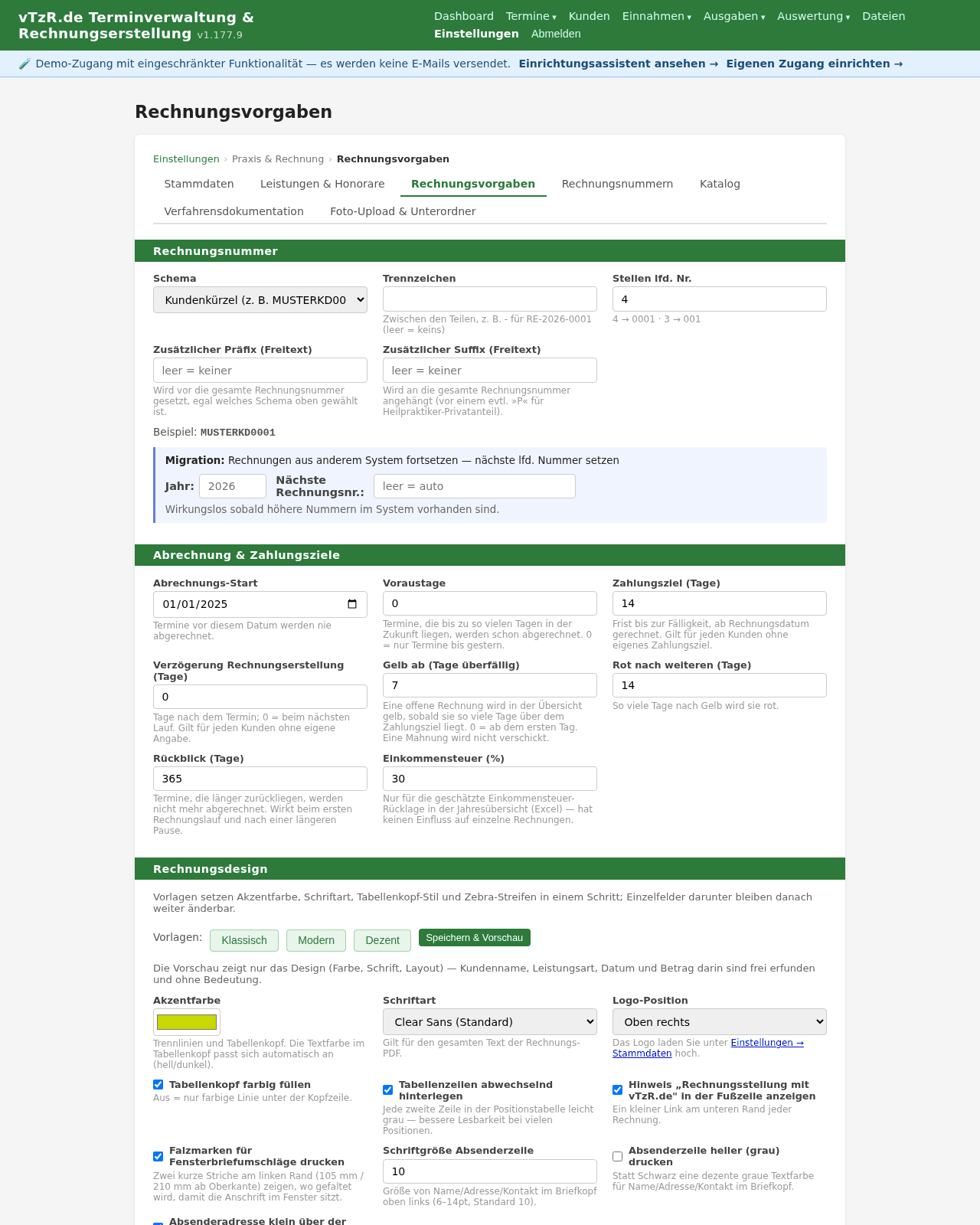Apply the Modern template

pyautogui.click(x=316, y=940)
